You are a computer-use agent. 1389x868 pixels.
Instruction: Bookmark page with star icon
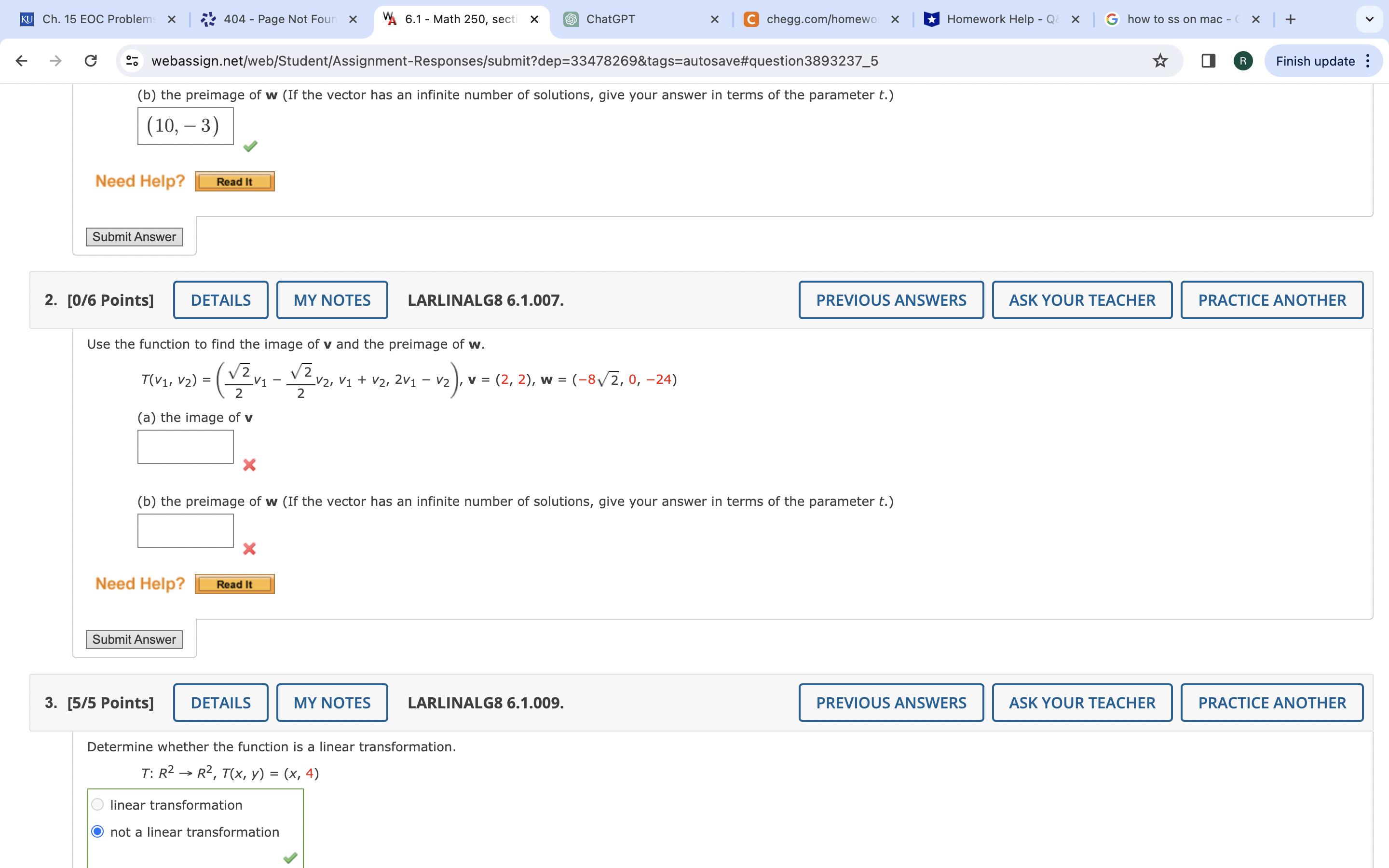(x=1160, y=61)
